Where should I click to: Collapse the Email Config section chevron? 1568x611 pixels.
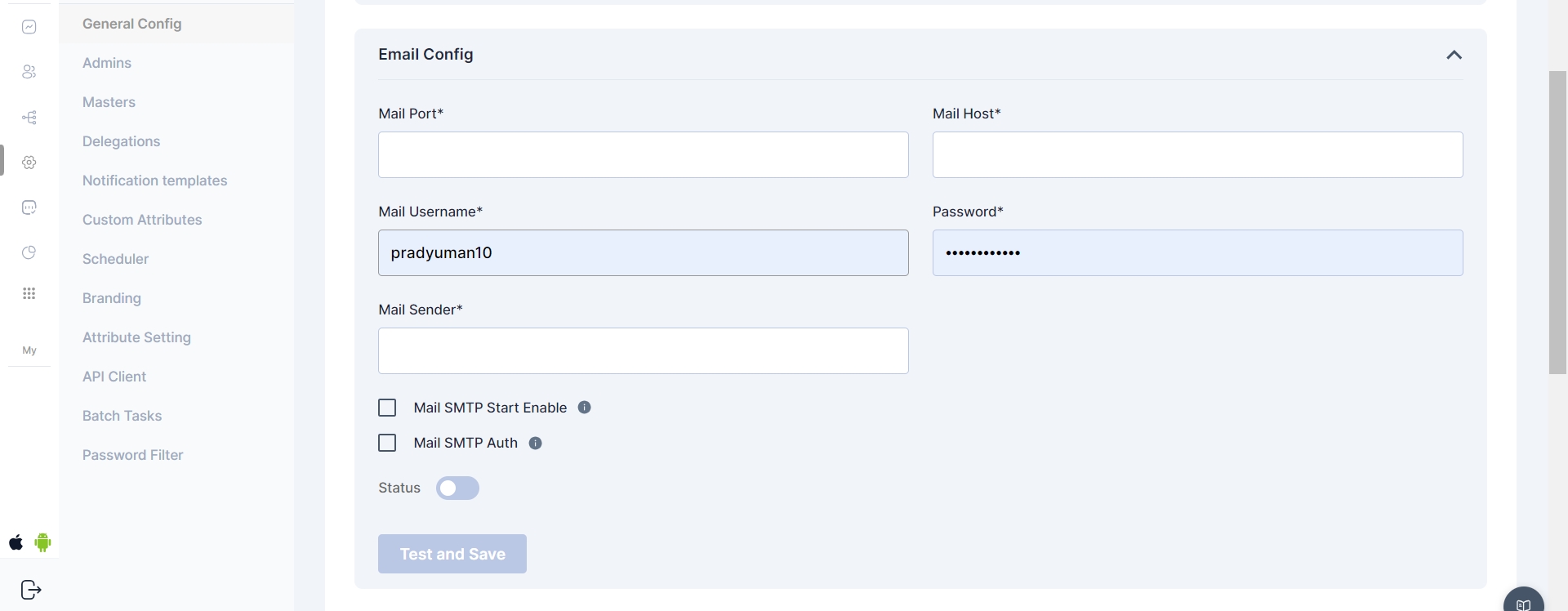(1454, 55)
